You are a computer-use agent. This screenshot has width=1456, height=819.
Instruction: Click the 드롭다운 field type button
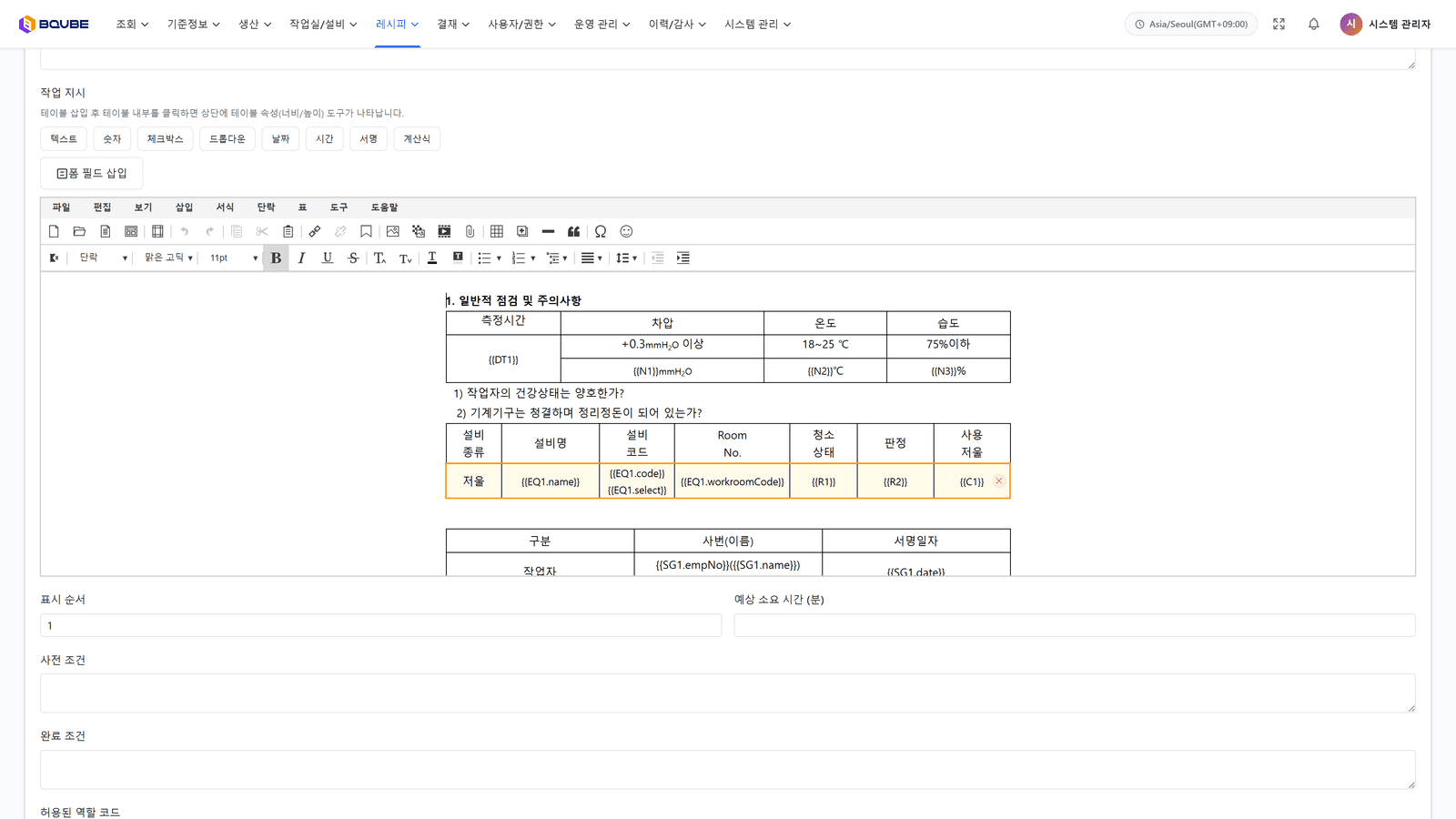pos(227,139)
